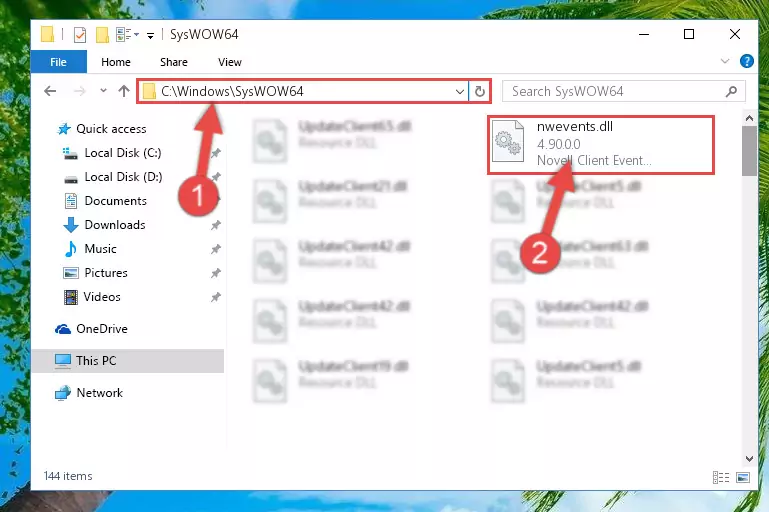Click the search magnifier icon
Image resolution: width=769 pixels, height=512 pixels.
pos(731,91)
